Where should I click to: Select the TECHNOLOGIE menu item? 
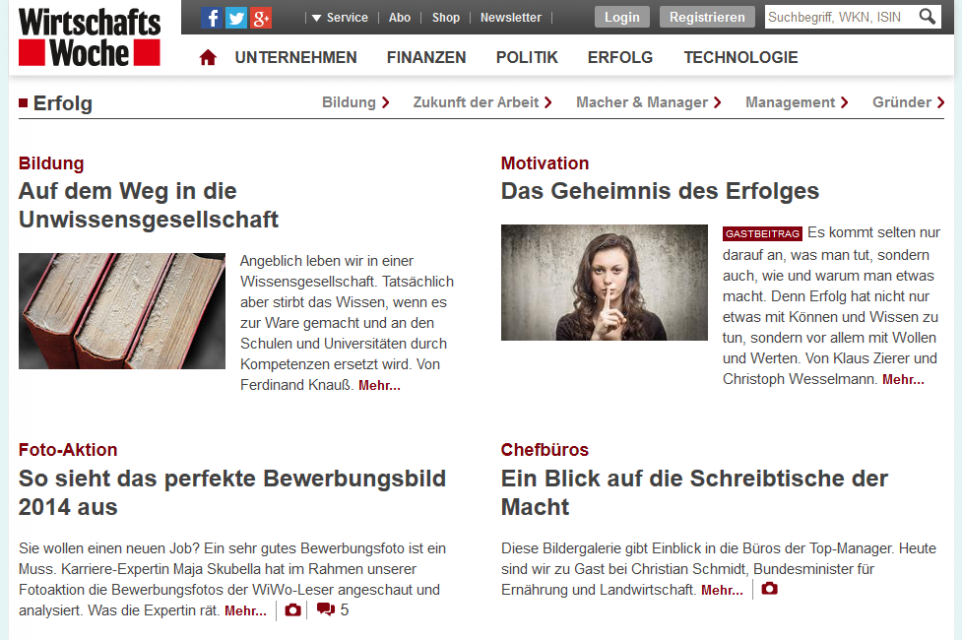741,58
